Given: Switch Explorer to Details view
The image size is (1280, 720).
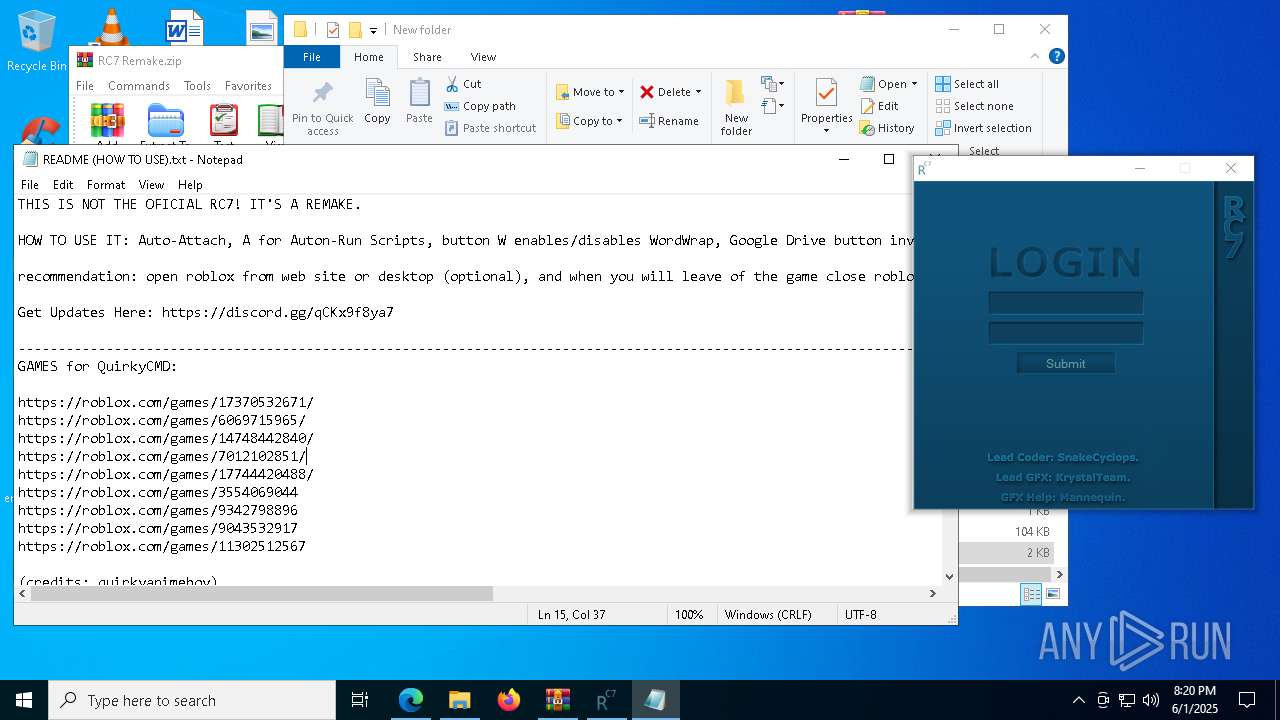Looking at the screenshot, I should pyautogui.click(x=1031, y=594).
